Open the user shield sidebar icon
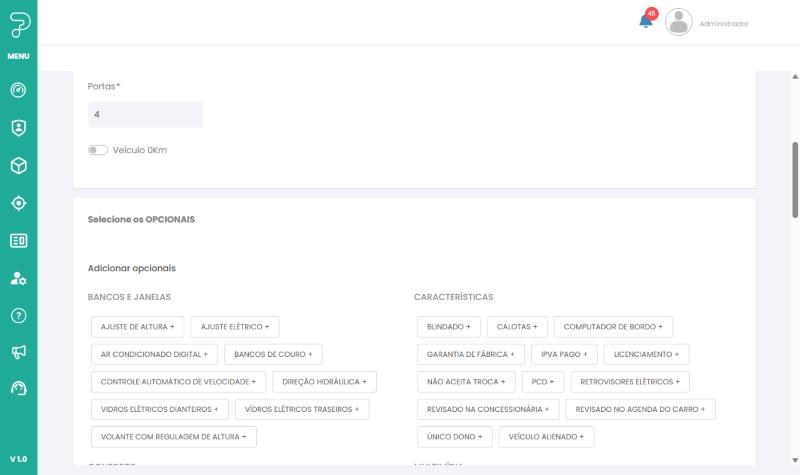 click(x=18, y=128)
